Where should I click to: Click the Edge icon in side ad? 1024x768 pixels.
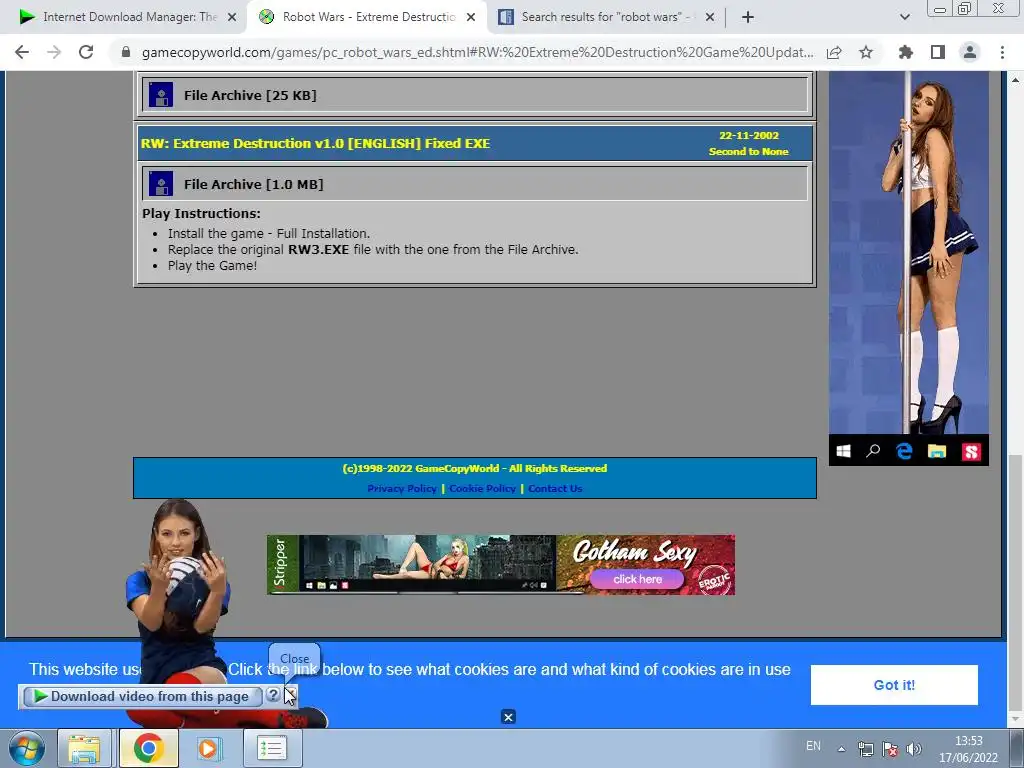[904, 451]
